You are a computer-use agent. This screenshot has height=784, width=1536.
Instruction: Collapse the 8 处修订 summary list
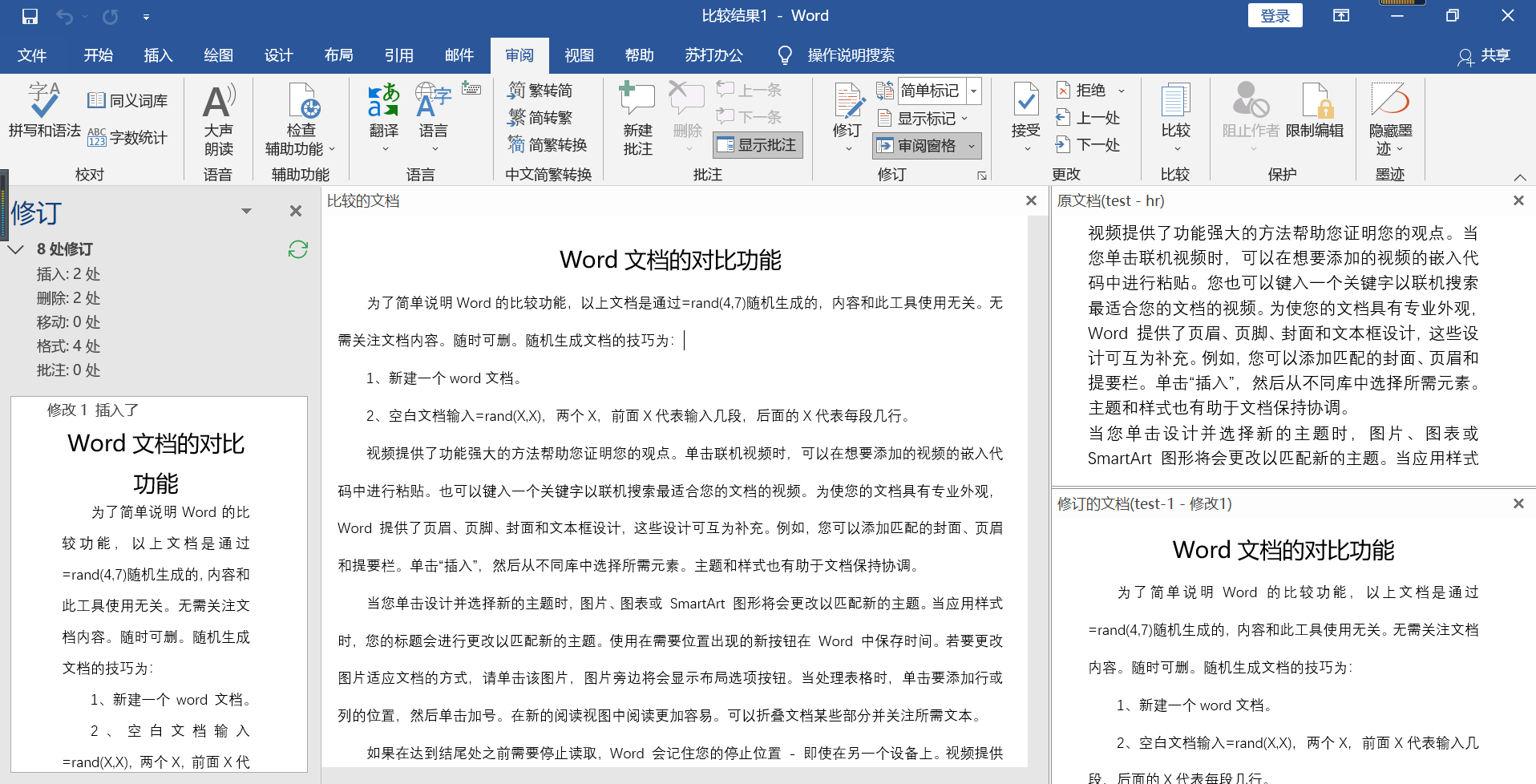coord(15,249)
